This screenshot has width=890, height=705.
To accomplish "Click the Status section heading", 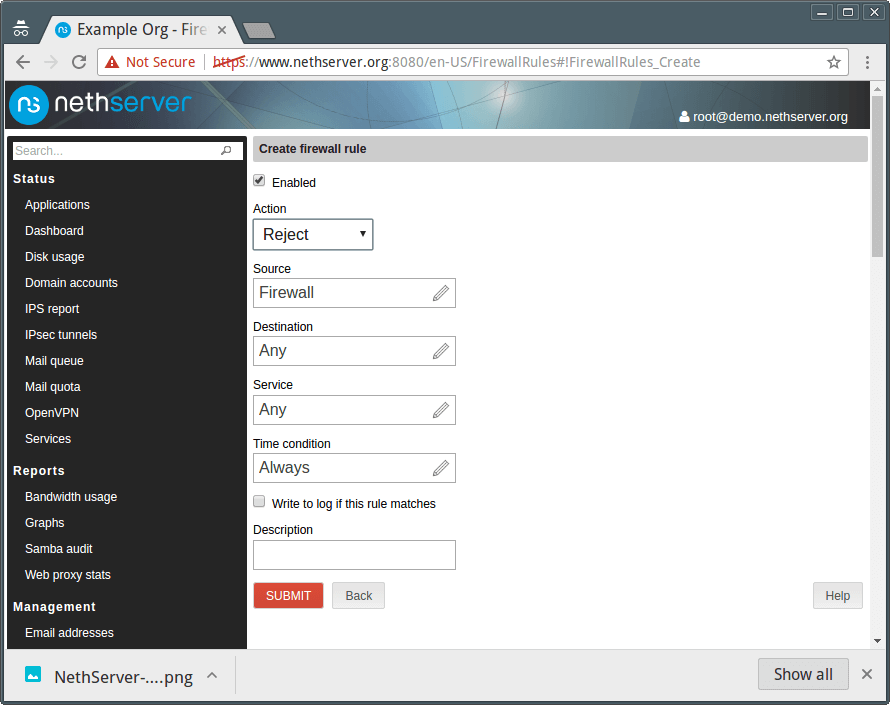I will click(x=34, y=179).
